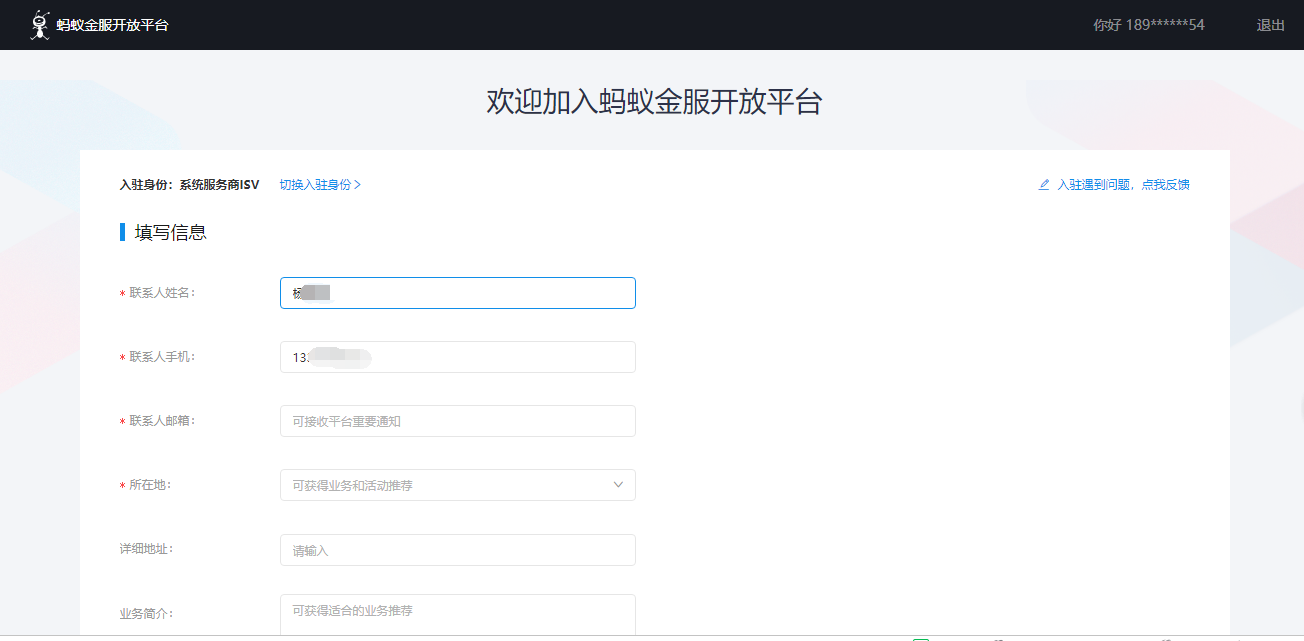Focus the 详细地址 input field

tap(458, 550)
